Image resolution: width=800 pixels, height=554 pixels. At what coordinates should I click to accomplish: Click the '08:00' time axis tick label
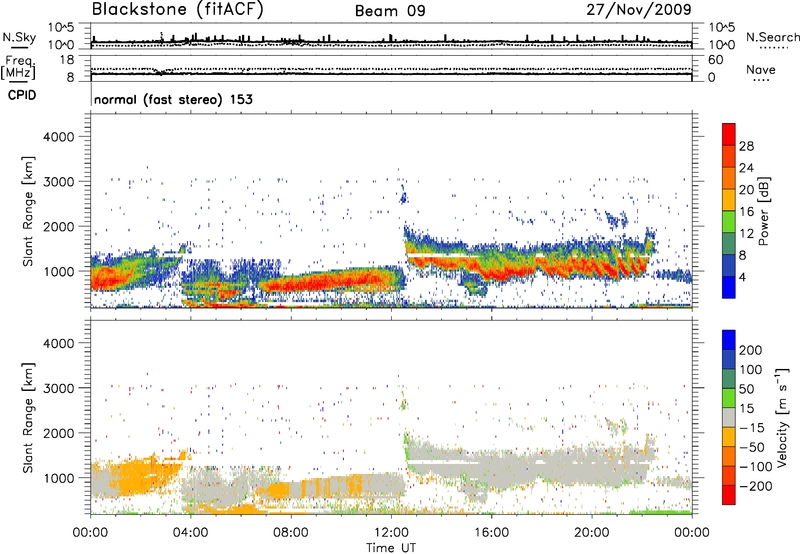(x=291, y=533)
